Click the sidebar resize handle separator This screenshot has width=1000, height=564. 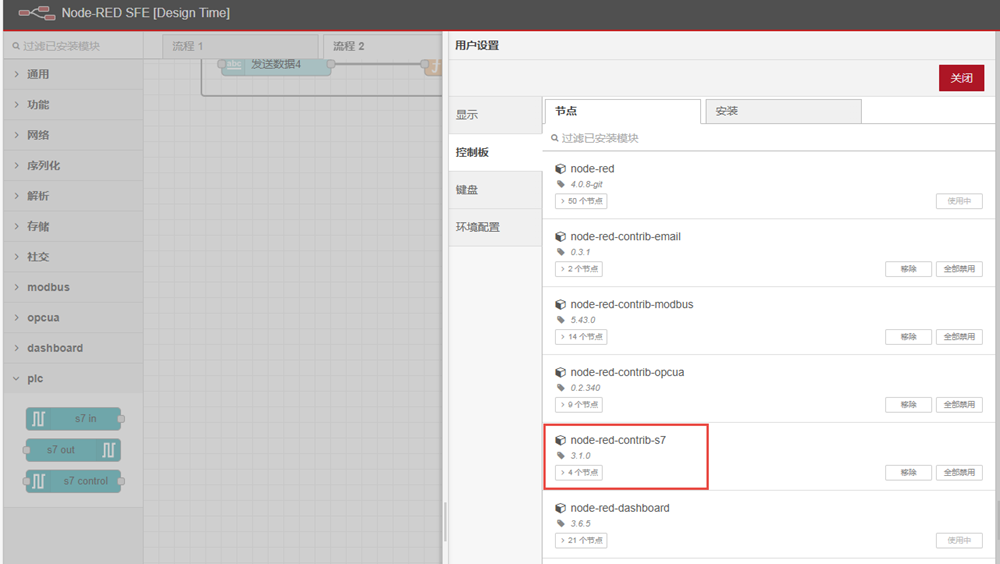pos(445,522)
